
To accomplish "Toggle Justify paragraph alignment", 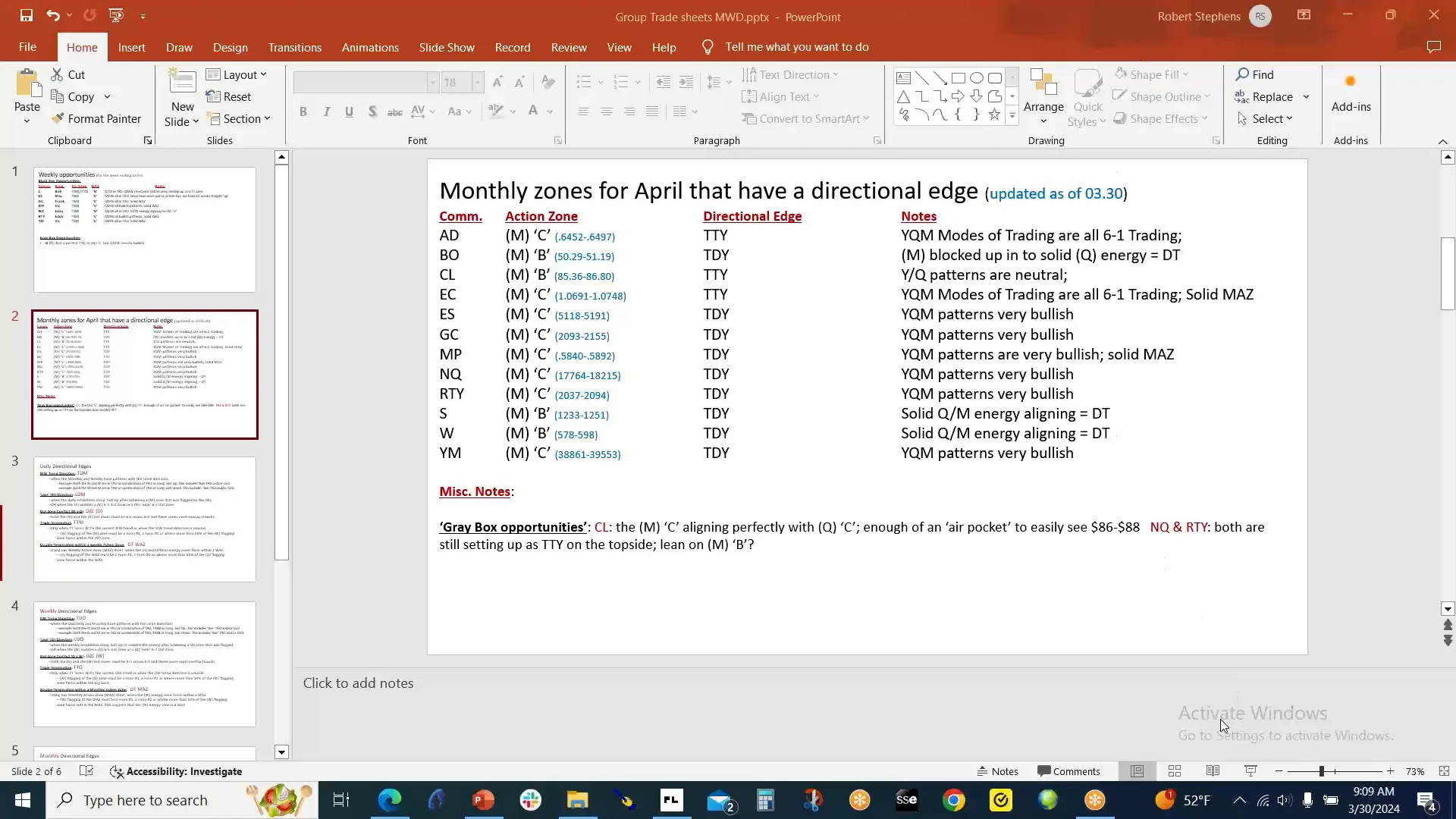I will (x=652, y=112).
